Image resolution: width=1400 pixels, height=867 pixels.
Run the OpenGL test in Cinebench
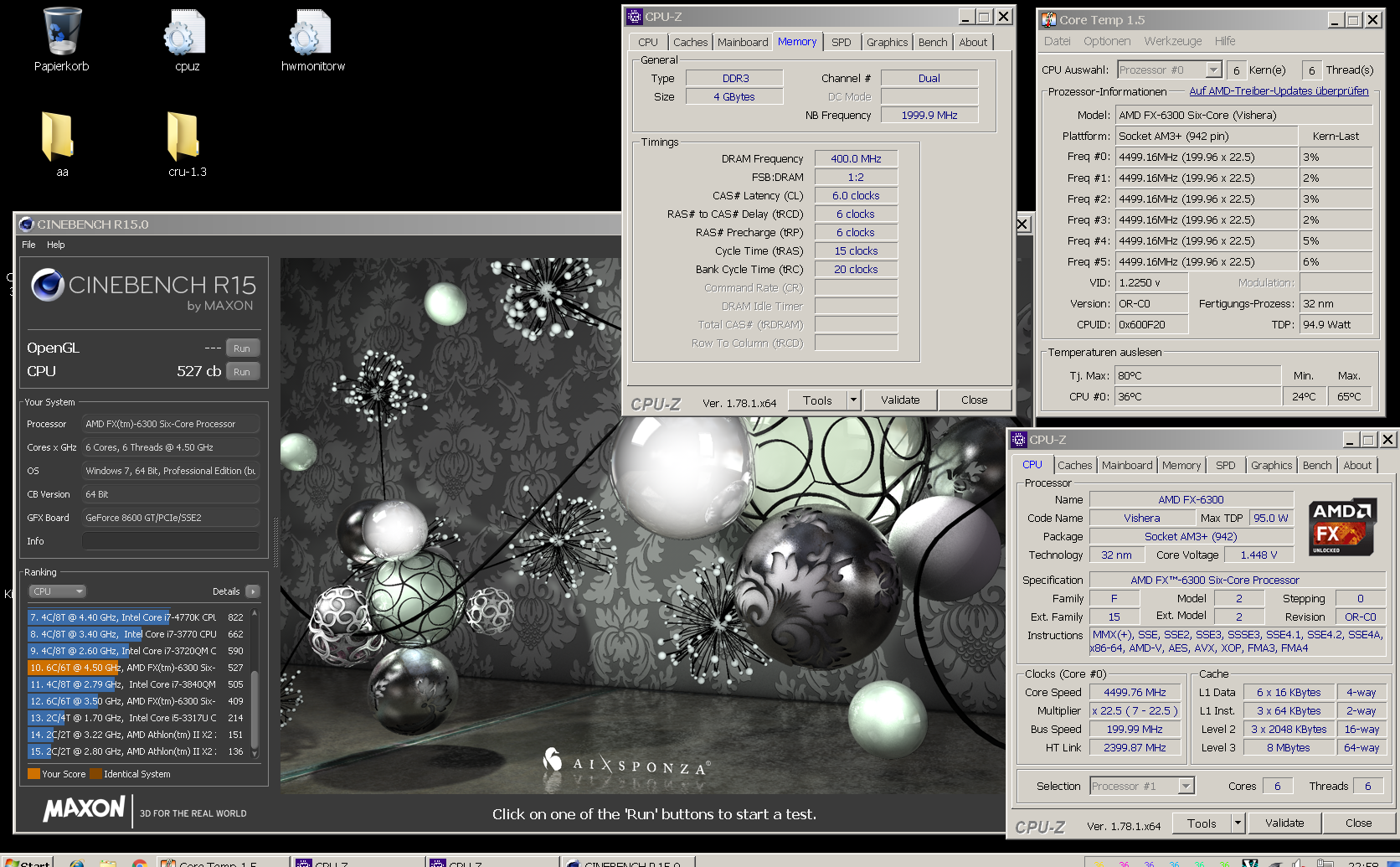243,348
